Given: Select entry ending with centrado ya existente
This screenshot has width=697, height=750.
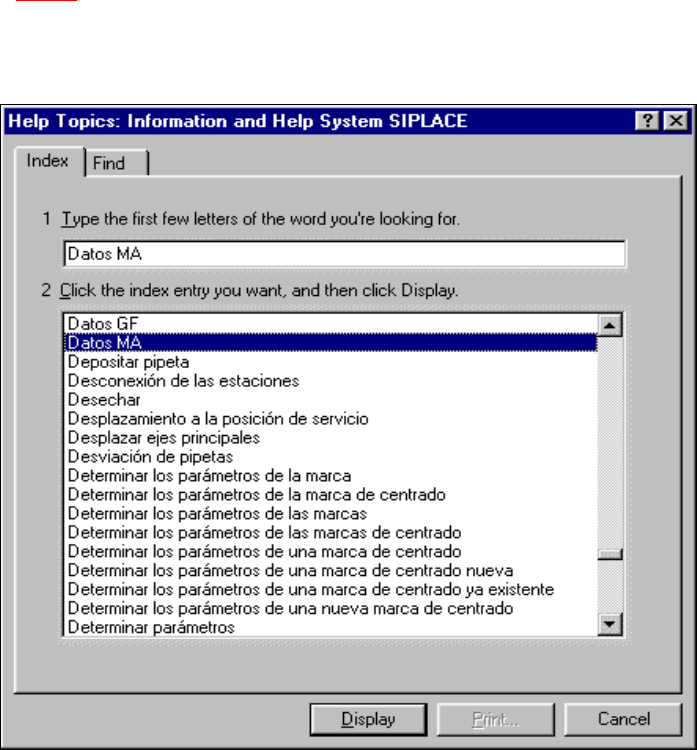Looking at the screenshot, I should point(331,589).
